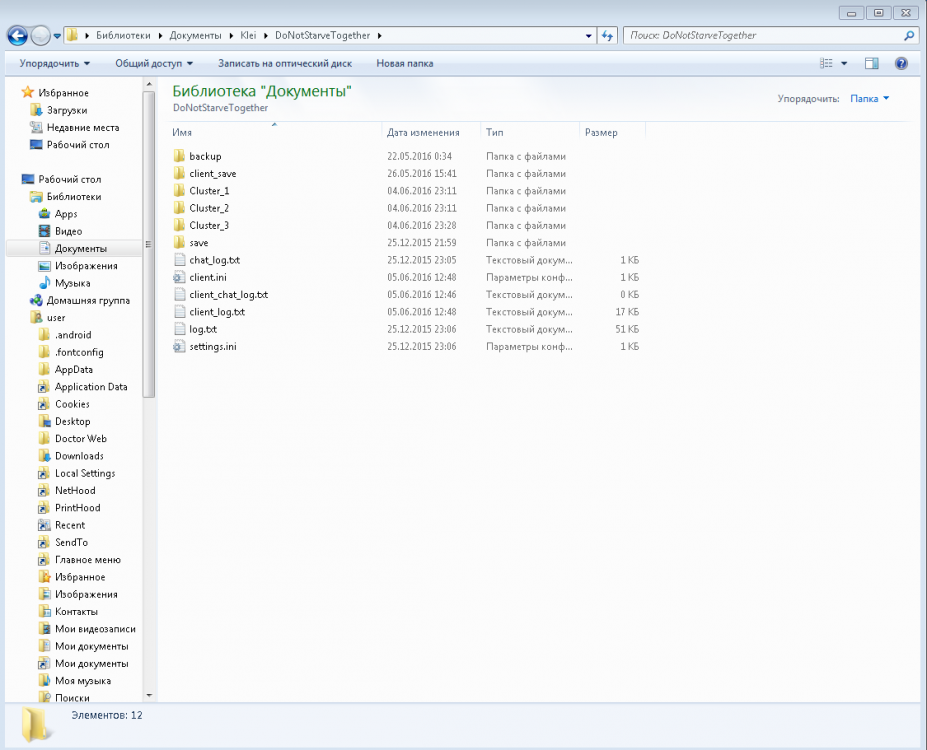Open the view options dropdown arrow
This screenshot has height=750, width=927.
point(844,63)
